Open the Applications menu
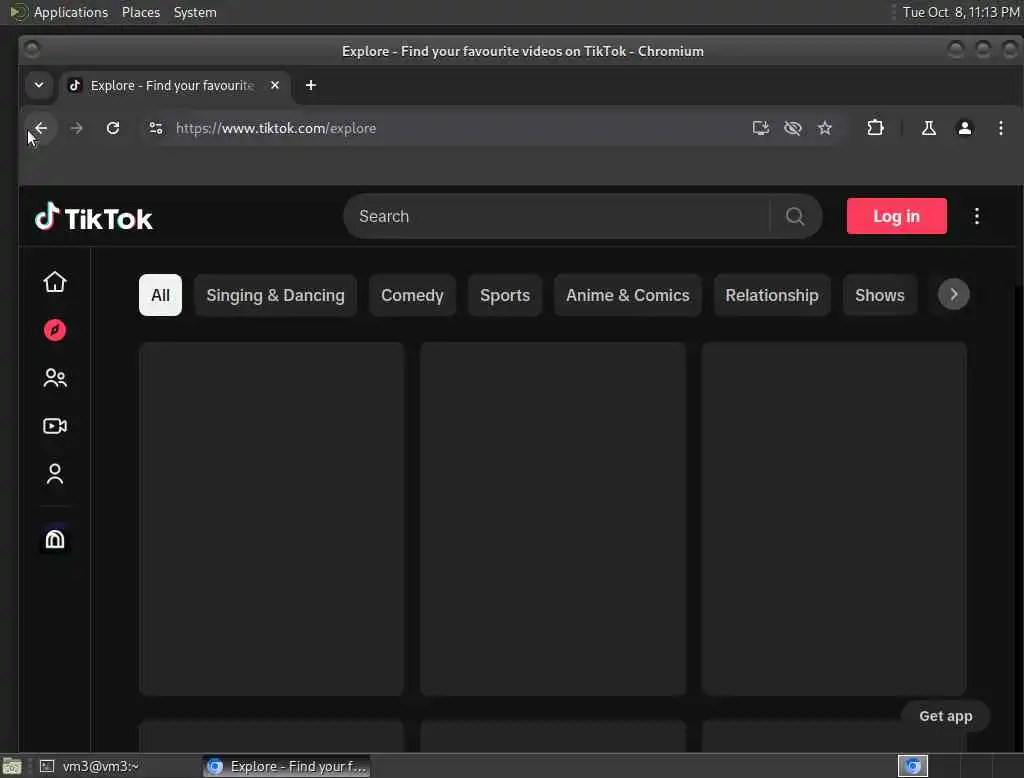This screenshot has height=778, width=1024. [71, 12]
